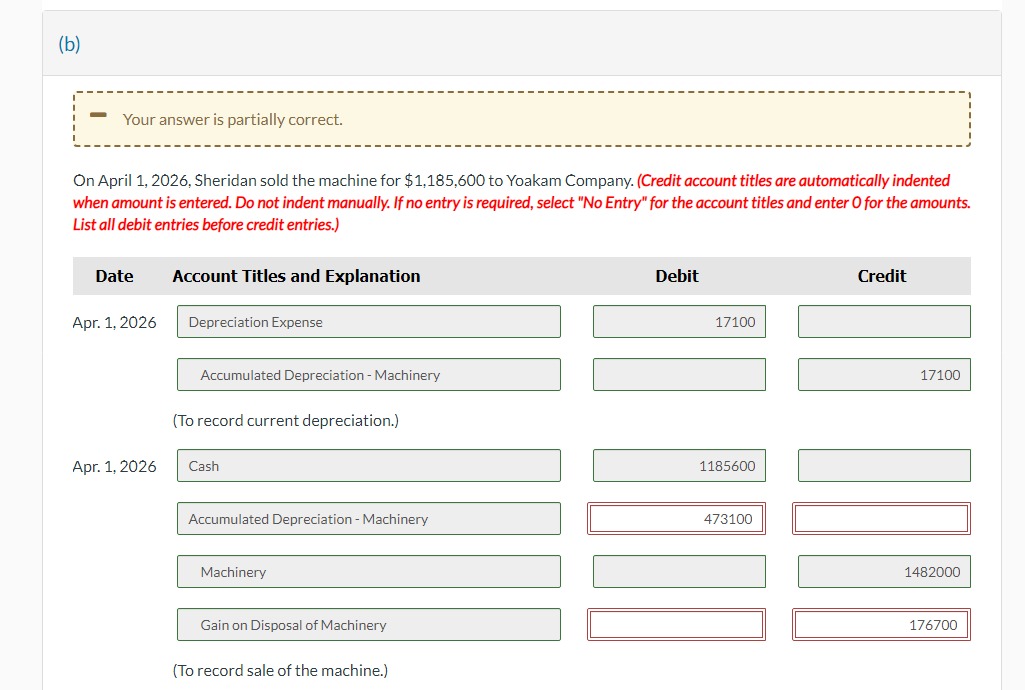
Task: Click the partially correct feedback banner
Action: tap(520, 118)
